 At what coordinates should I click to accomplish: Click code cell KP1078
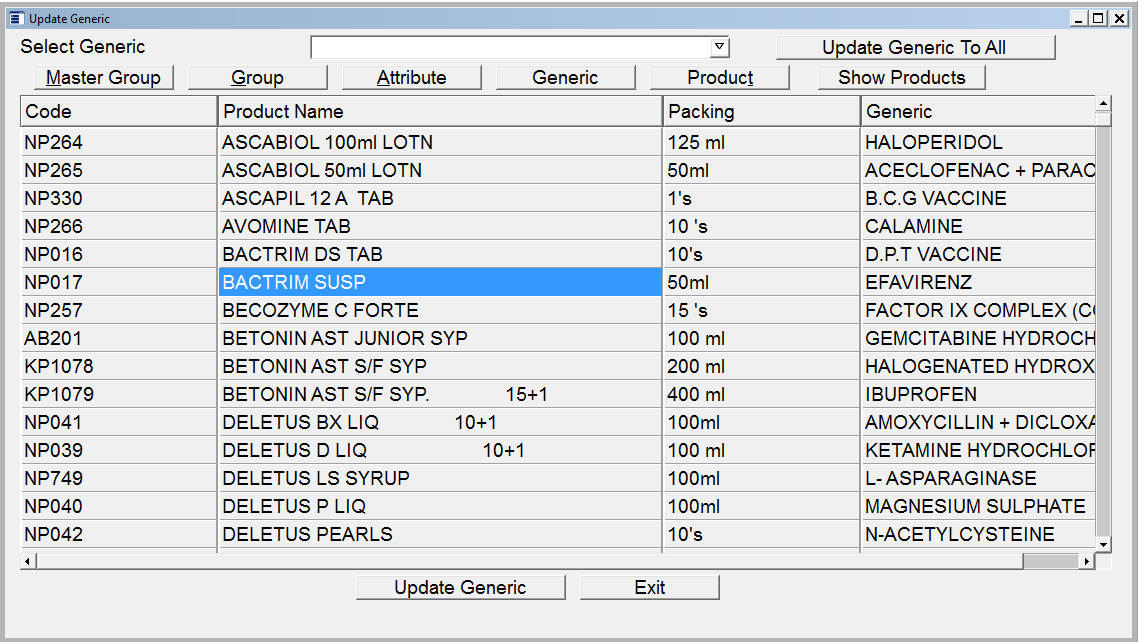point(119,366)
